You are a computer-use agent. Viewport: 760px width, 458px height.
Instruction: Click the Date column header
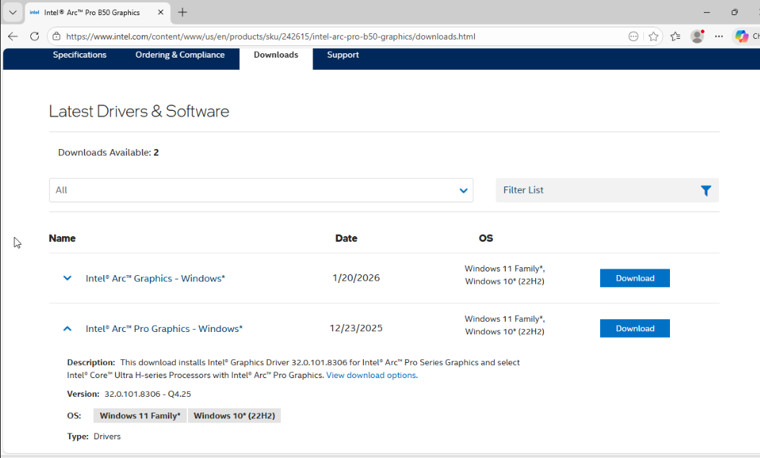346,238
